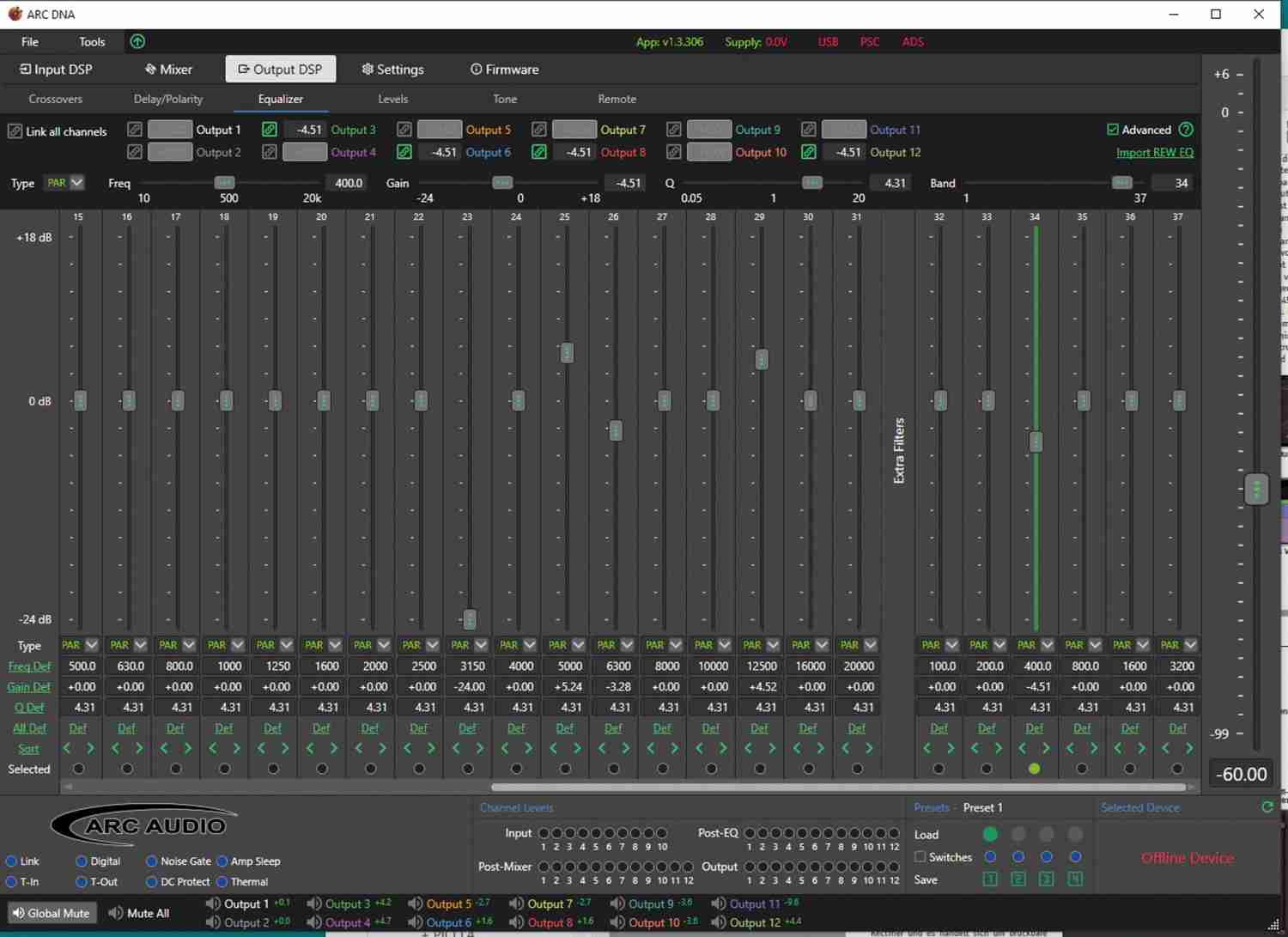Save to preset slot 4
Screen dimensions: 1288x937
[x=1075, y=879]
